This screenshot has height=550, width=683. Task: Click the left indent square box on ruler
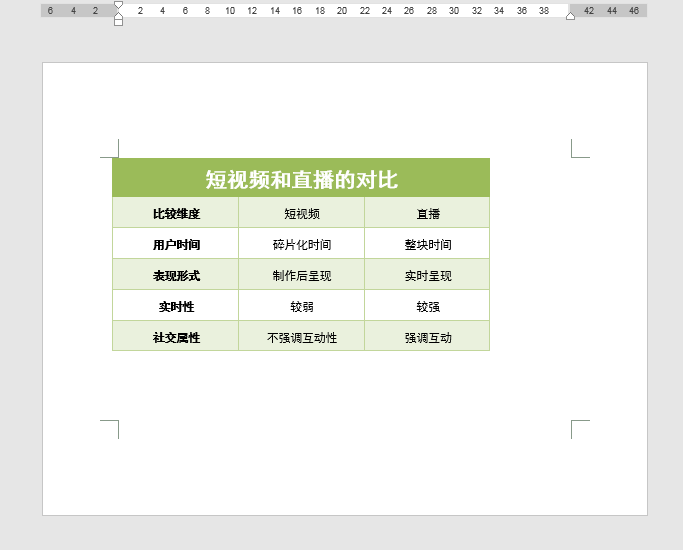[118, 22]
